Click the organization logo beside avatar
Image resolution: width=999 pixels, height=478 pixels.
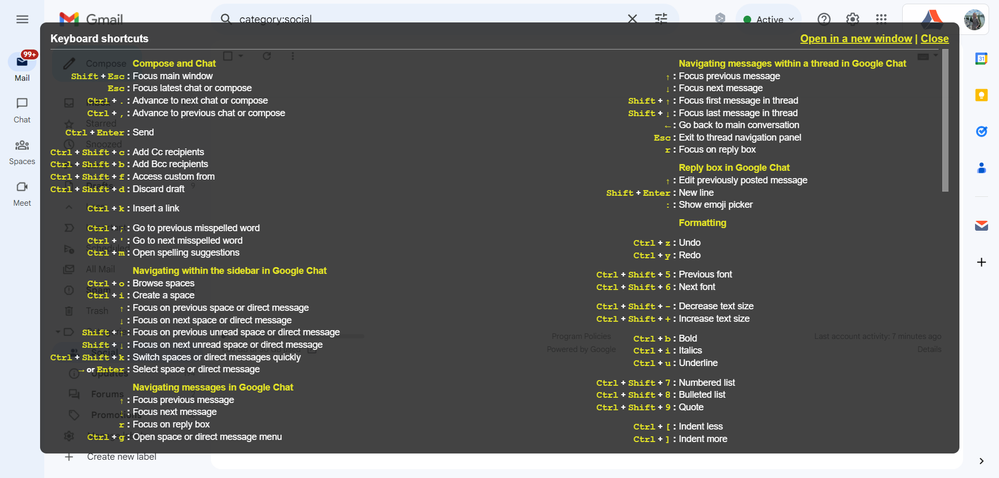point(931,19)
